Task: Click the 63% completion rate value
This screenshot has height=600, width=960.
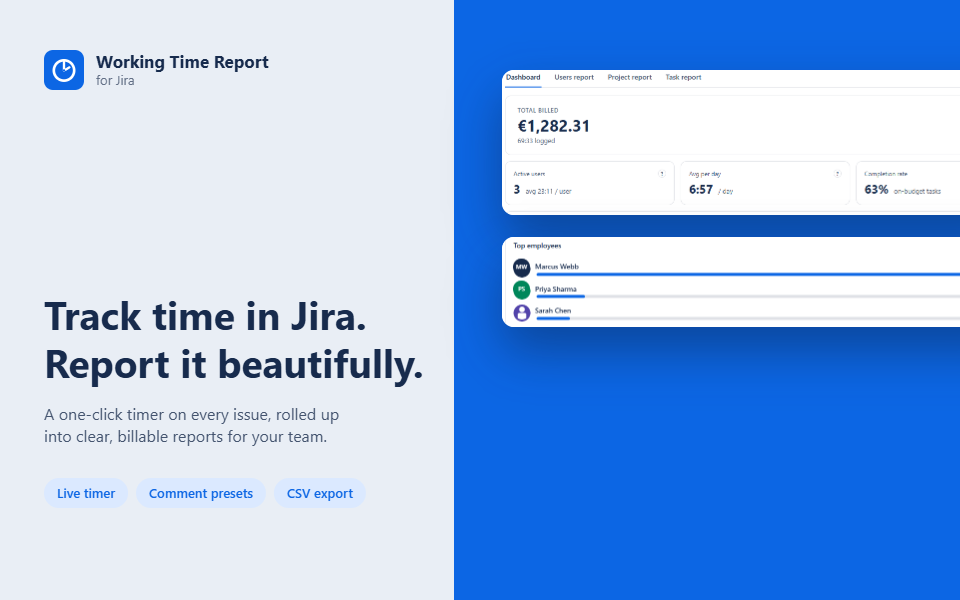Action: coord(876,190)
